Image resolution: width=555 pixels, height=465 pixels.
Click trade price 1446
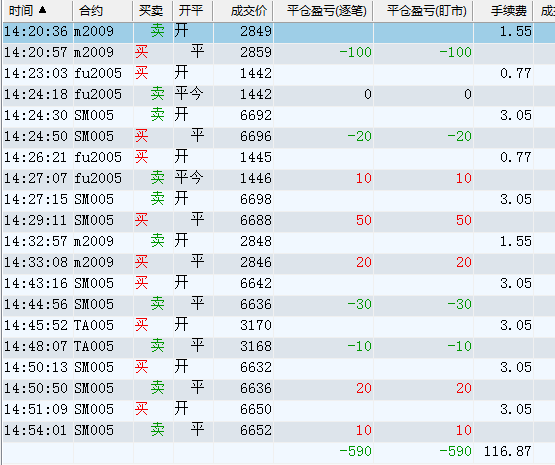tap(256, 178)
